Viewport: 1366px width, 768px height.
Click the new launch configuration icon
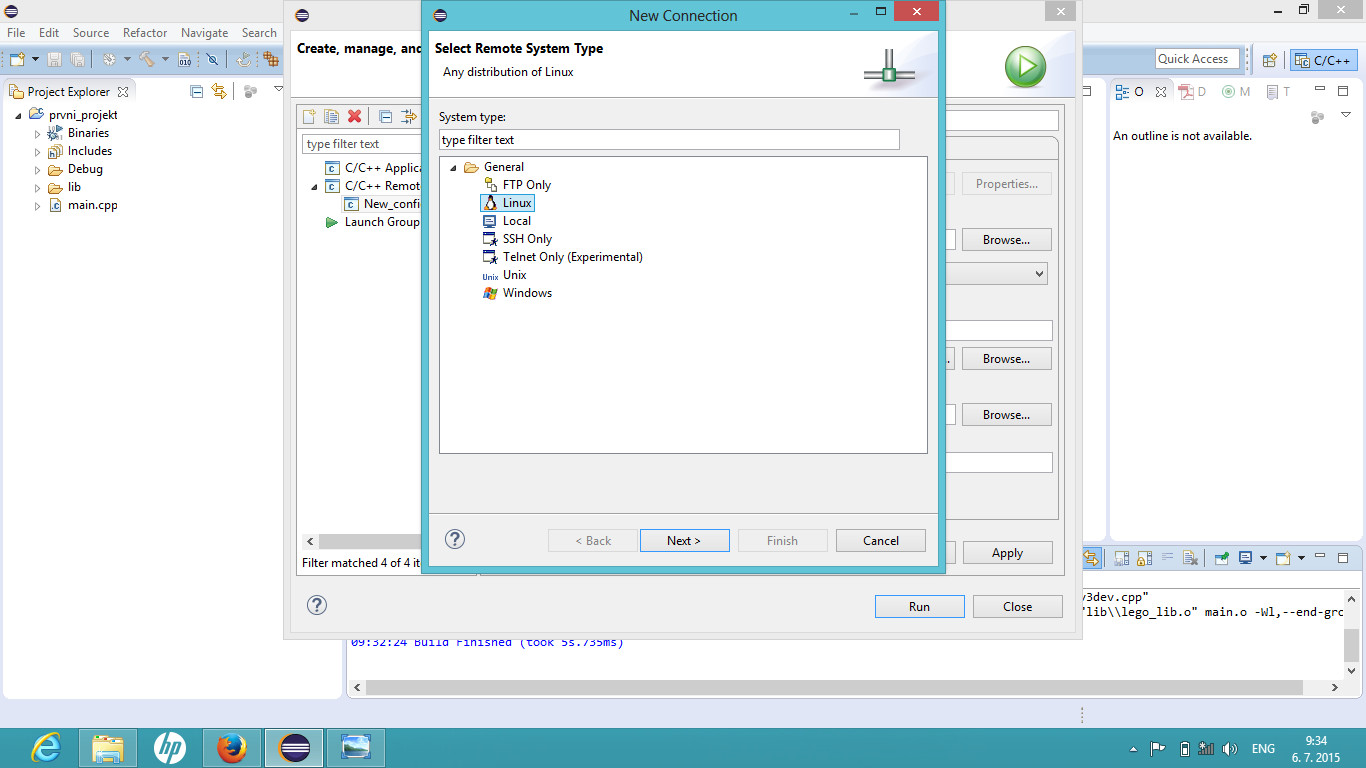tap(310, 117)
